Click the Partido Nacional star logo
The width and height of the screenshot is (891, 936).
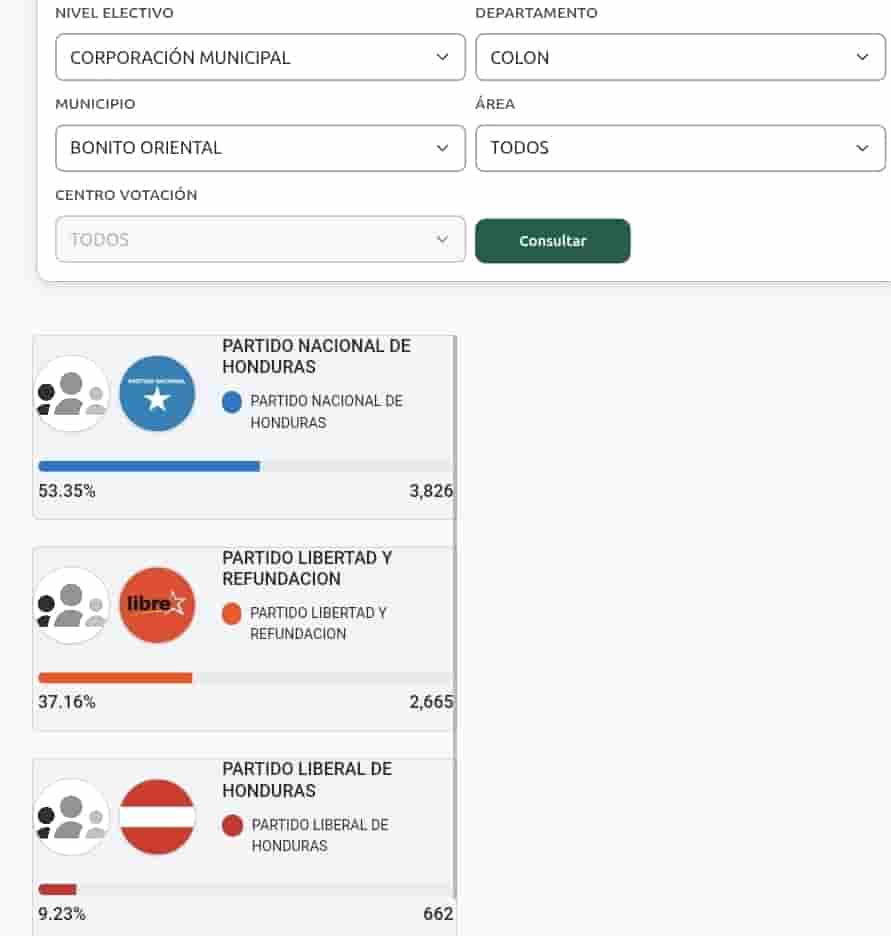[x=157, y=394]
